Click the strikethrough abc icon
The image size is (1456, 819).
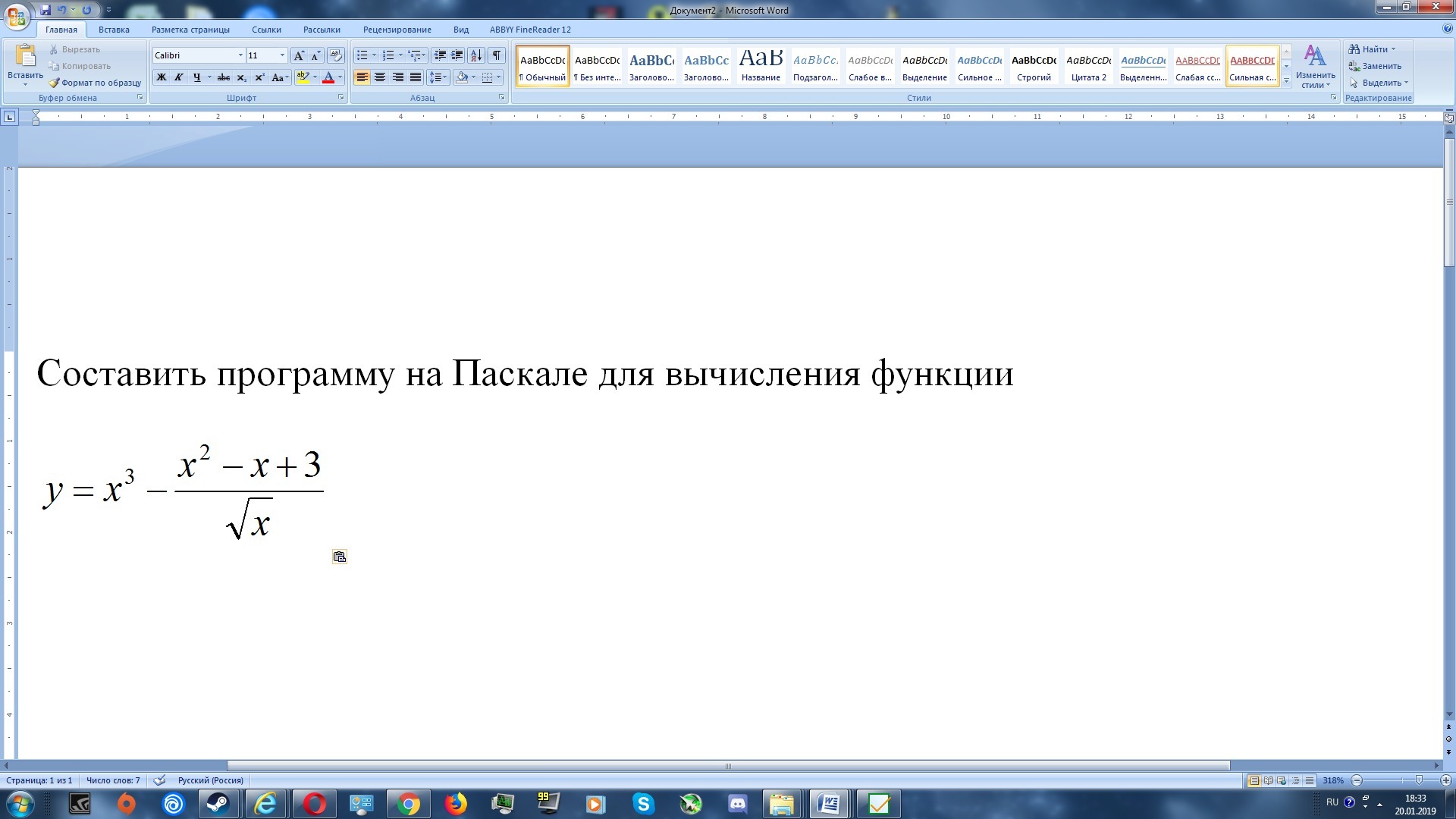223,77
